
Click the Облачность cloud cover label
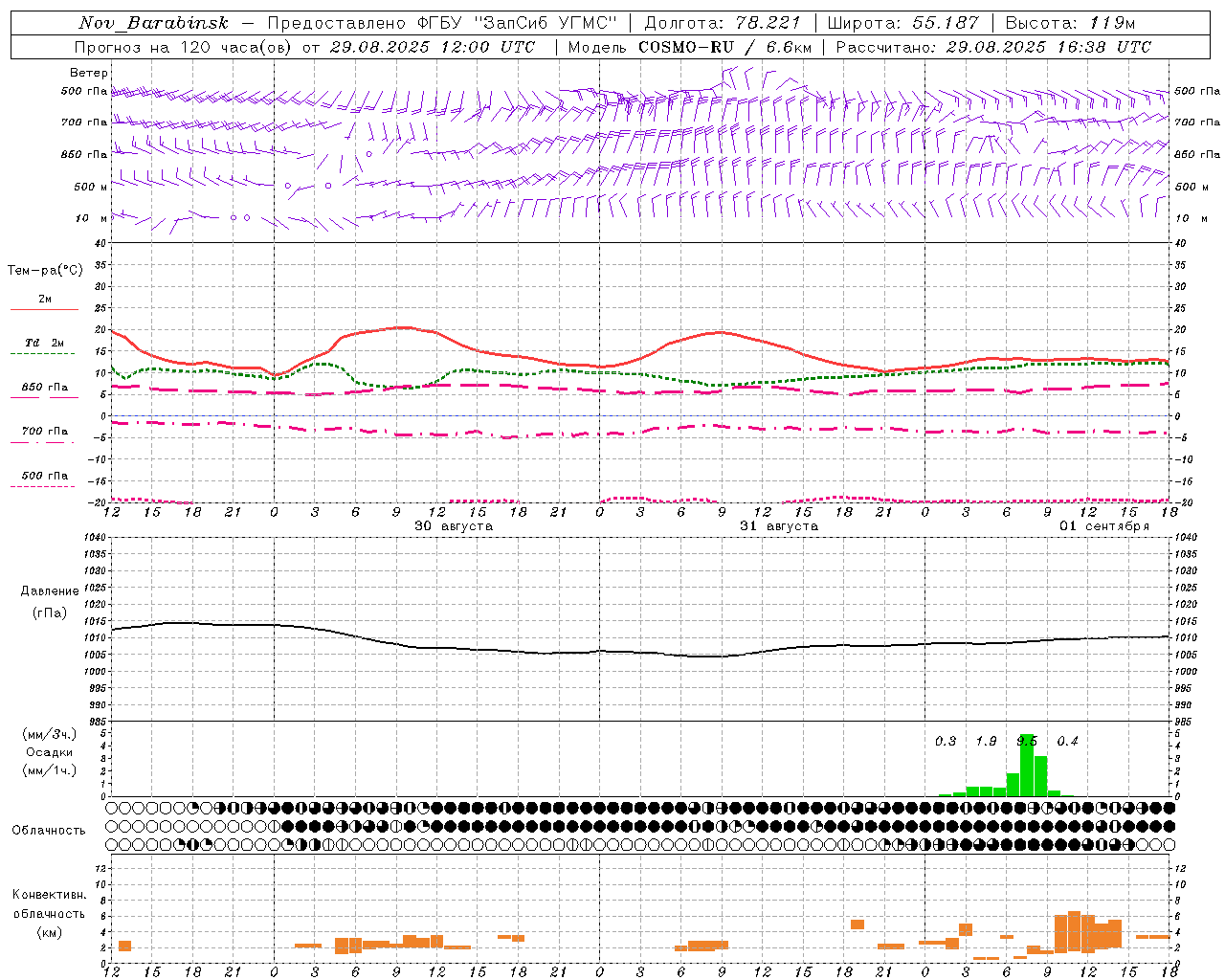(49, 831)
